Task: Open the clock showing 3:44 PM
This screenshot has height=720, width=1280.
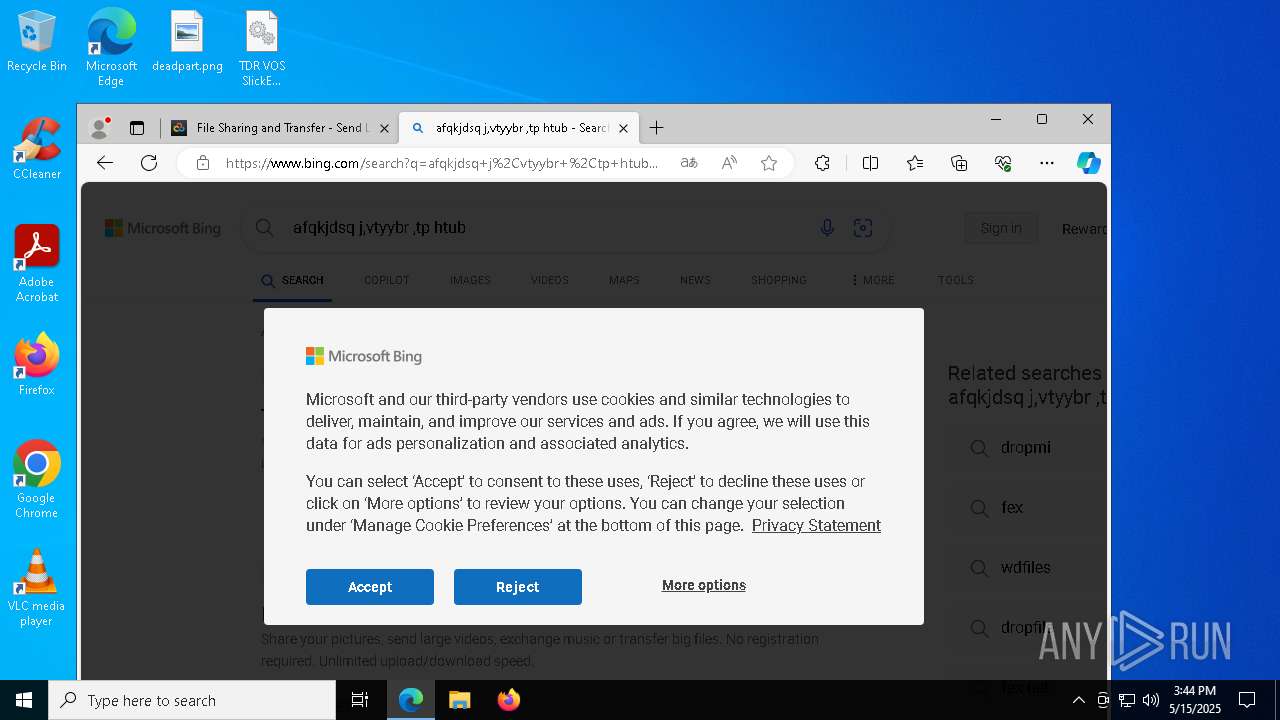Action: pyautogui.click(x=1195, y=700)
